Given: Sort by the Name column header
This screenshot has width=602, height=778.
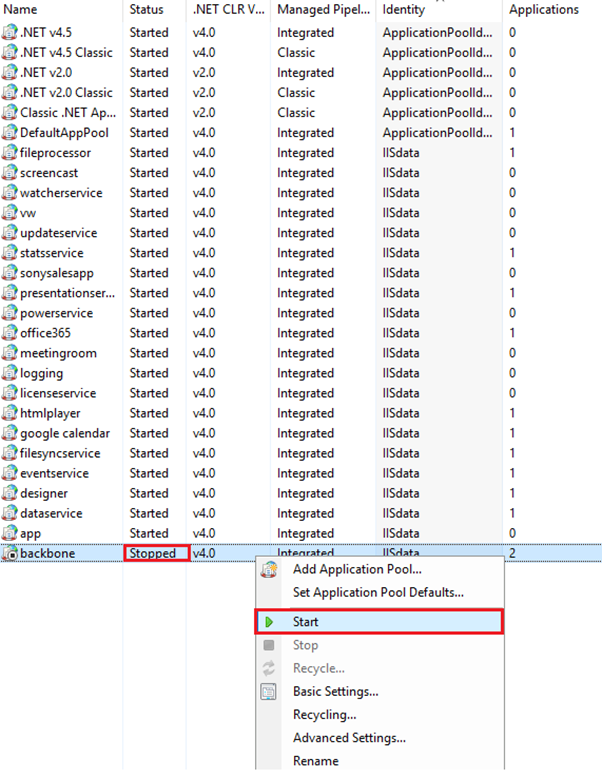Looking at the screenshot, I should click(21, 9).
